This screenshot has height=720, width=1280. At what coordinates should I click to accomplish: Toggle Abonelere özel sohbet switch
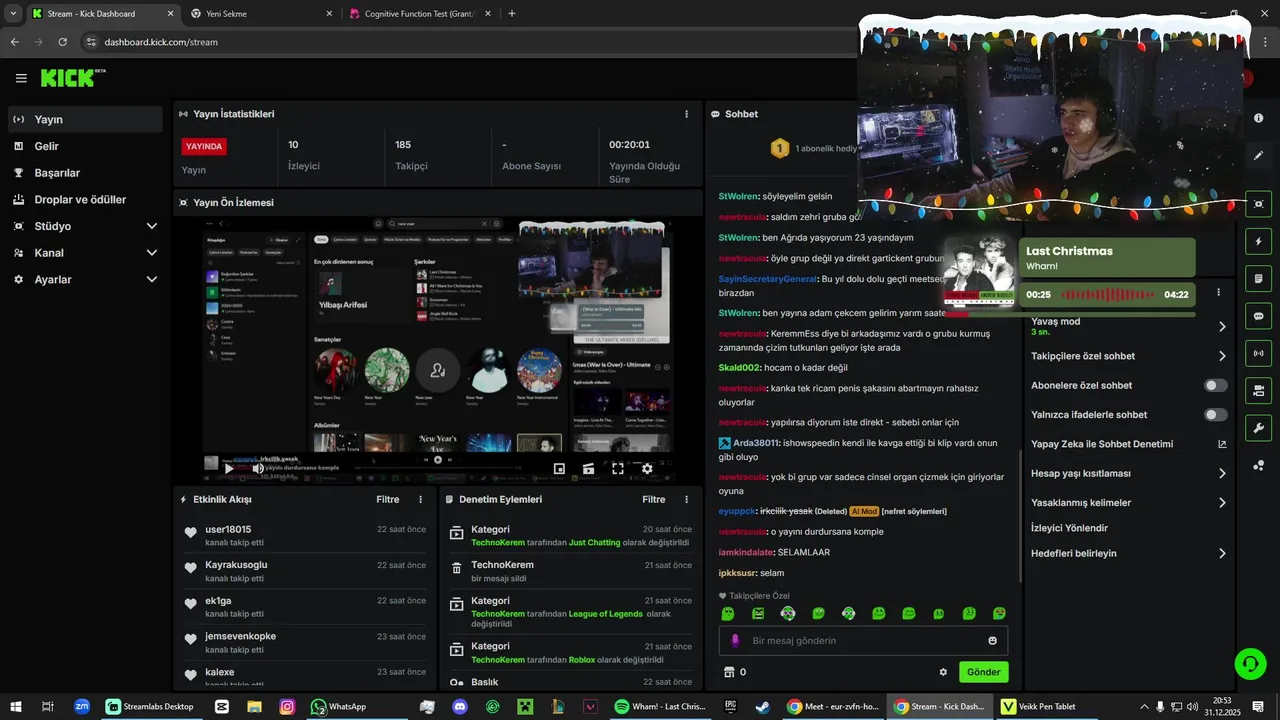coord(1215,385)
